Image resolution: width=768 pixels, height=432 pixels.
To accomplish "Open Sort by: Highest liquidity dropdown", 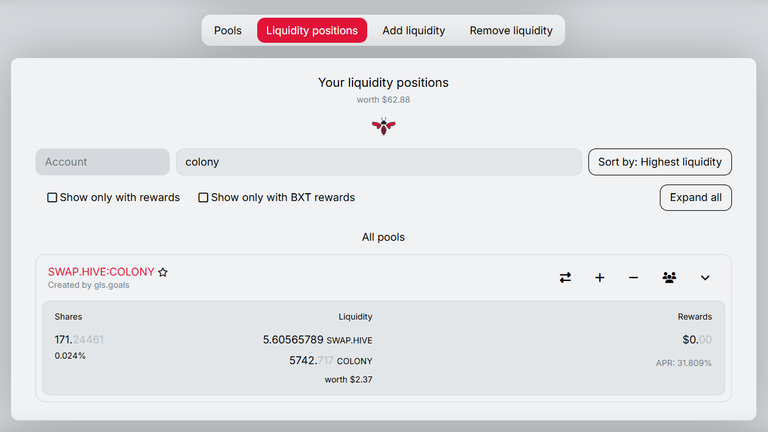I will [x=660, y=162].
